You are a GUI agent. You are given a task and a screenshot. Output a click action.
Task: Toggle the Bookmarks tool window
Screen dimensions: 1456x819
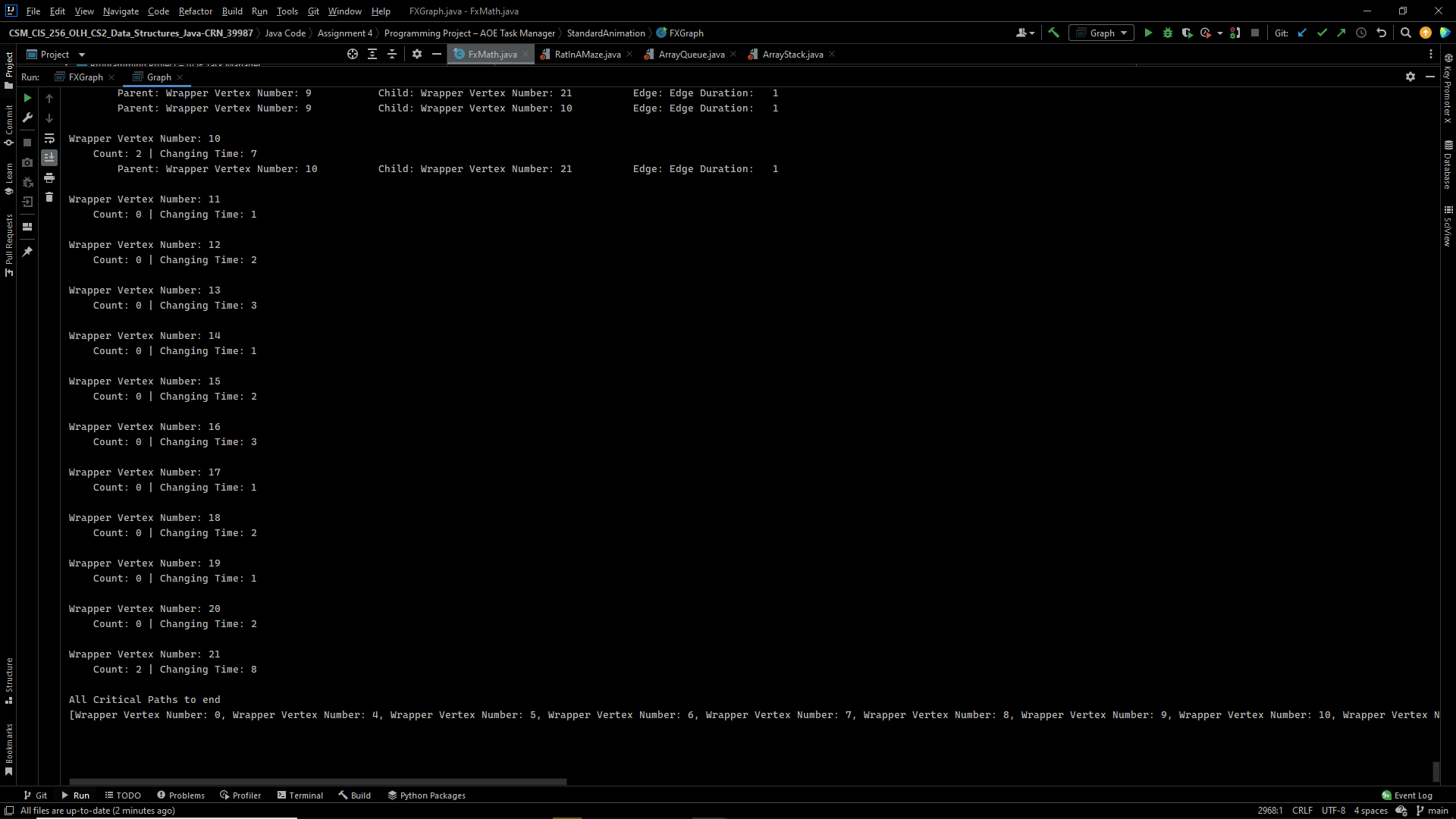9,749
